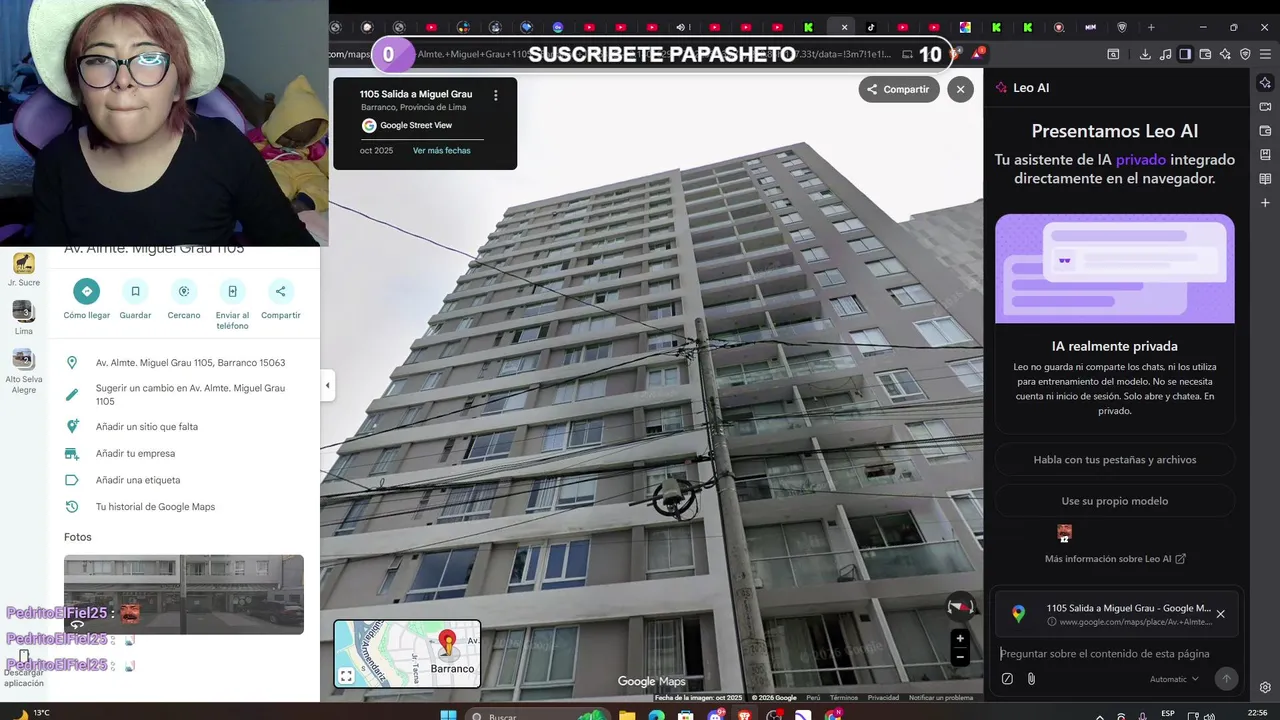Viewport: 1280px width, 720px height.
Task: Switch to the MM tab
Action: [x=1090, y=27]
